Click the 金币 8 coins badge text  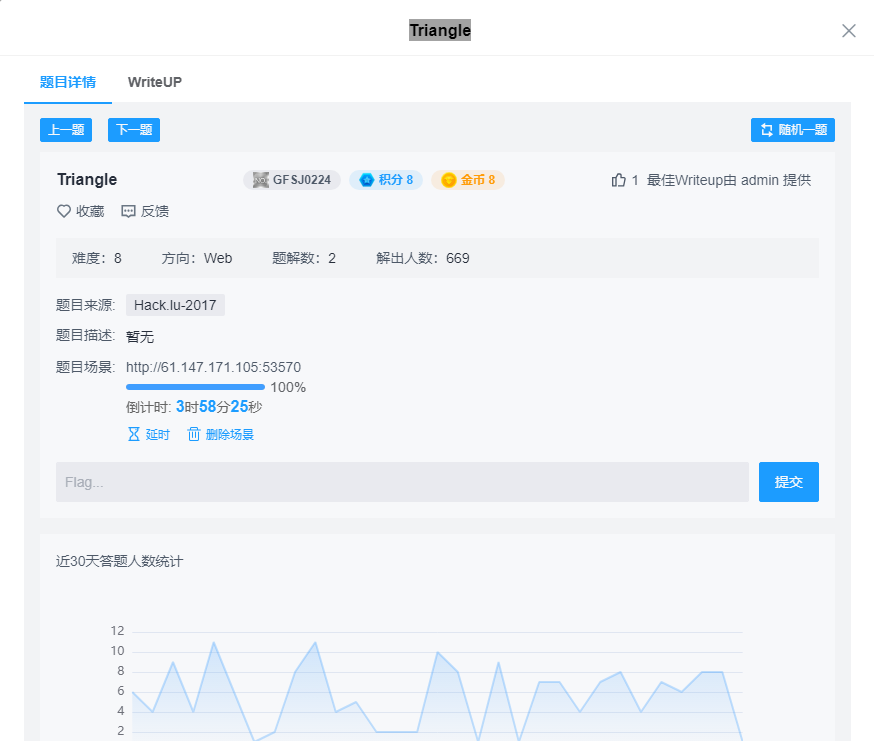(x=478, y=180)
